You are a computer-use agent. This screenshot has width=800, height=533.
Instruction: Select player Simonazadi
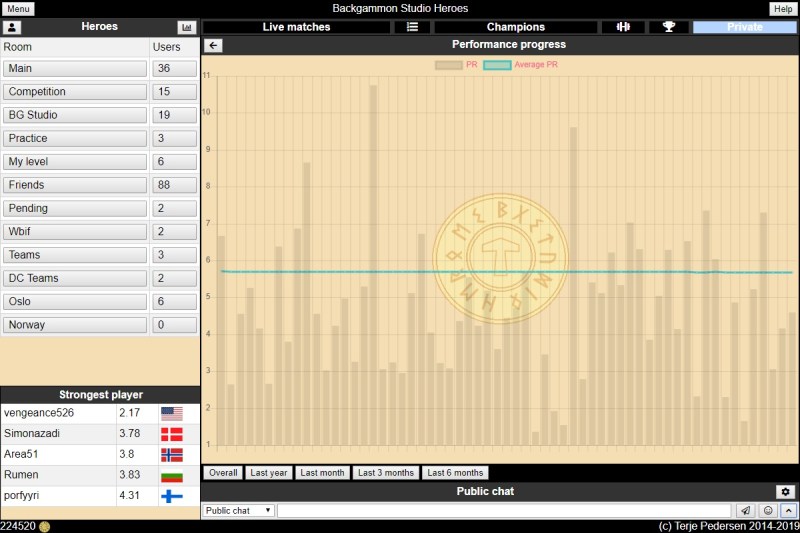point(32,434)
